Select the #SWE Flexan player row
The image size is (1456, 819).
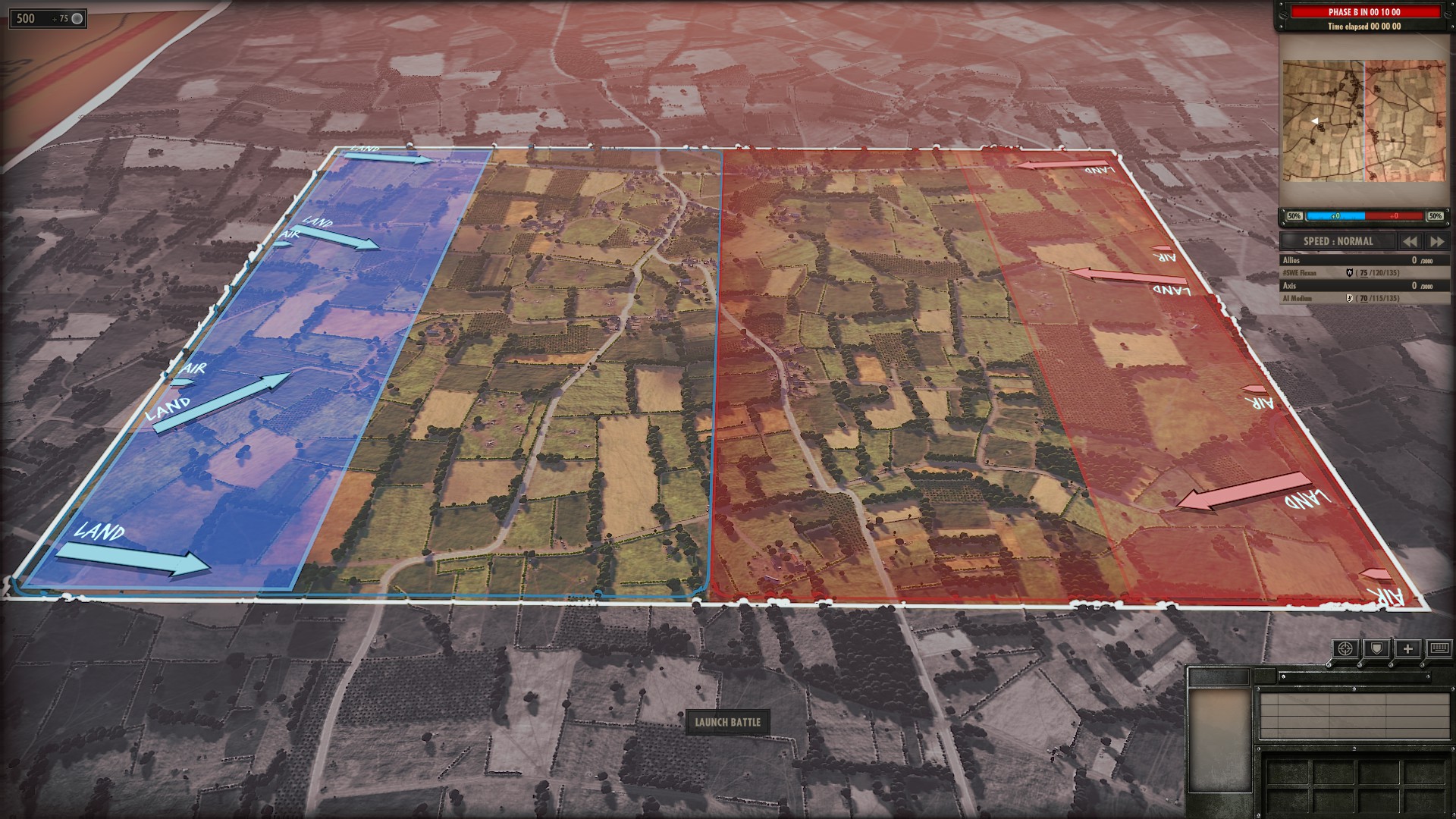click(1364, 273)
